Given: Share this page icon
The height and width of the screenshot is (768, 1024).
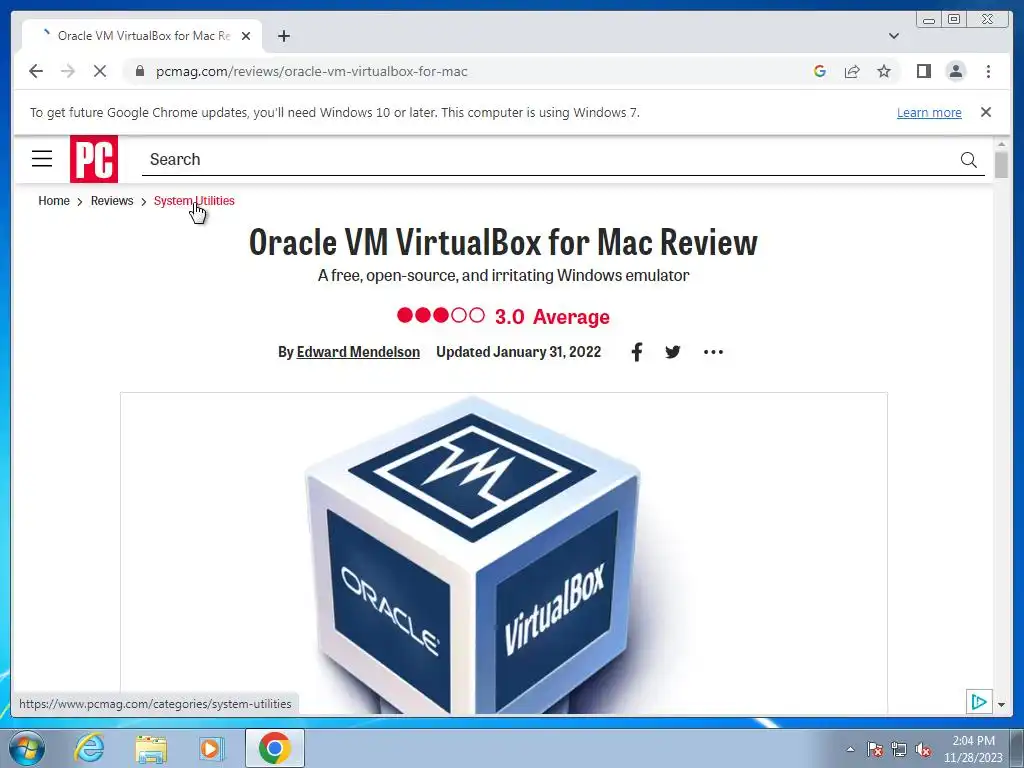Looking at the screenshot, I should point(852,71).
